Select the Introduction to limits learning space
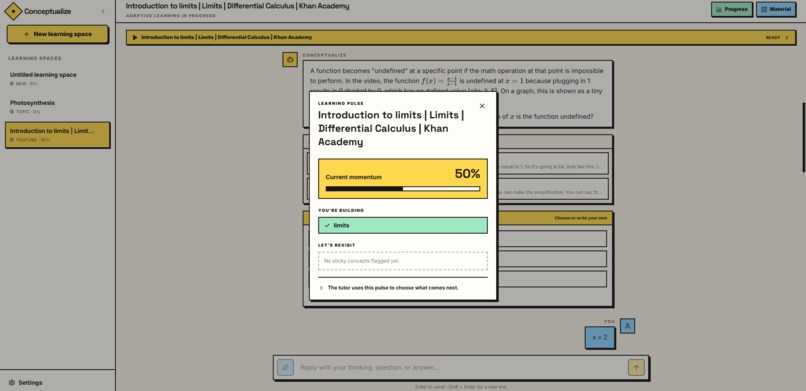806x391 pixels. point(58,135)
